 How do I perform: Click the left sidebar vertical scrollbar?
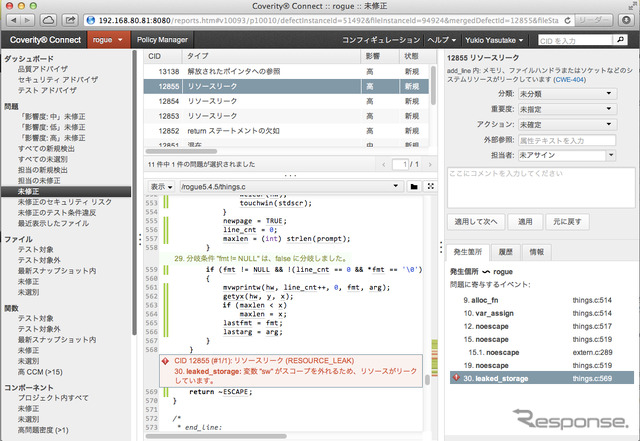[134, 192]
